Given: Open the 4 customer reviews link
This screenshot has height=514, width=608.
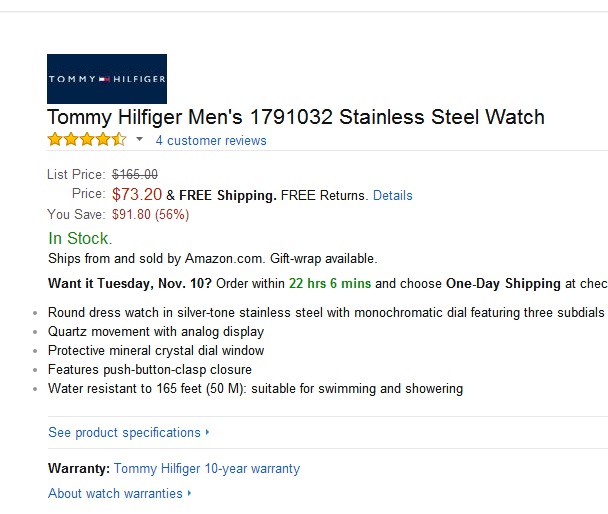Looking at the screenshot, I should (x=211, y=141).
